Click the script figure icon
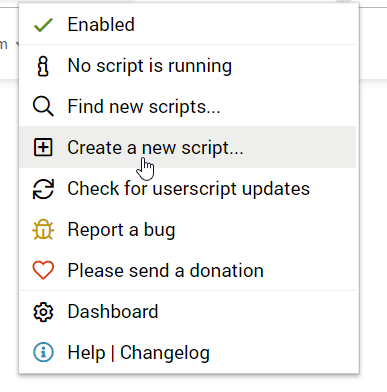The image size is (387, 392). (43, 66)
